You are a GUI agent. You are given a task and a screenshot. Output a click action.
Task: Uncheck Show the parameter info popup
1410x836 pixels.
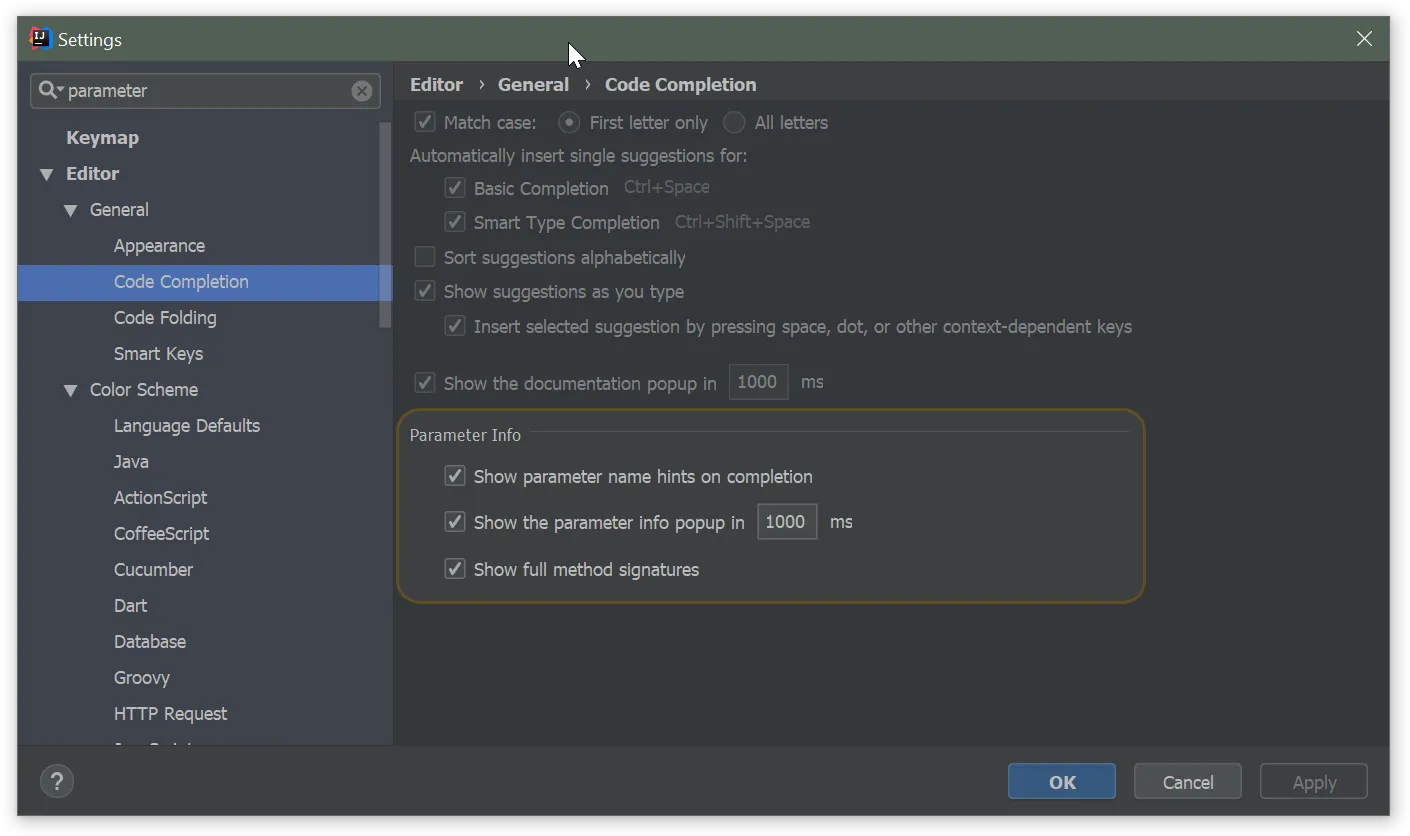coord(455,522)
